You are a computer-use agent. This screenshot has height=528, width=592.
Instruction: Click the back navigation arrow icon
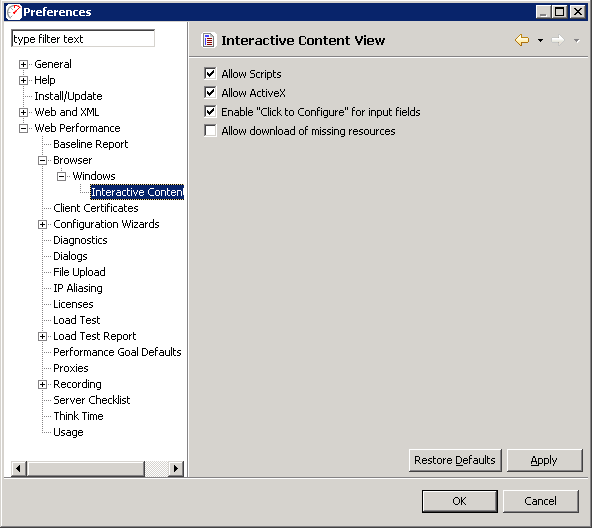point(522,40)
